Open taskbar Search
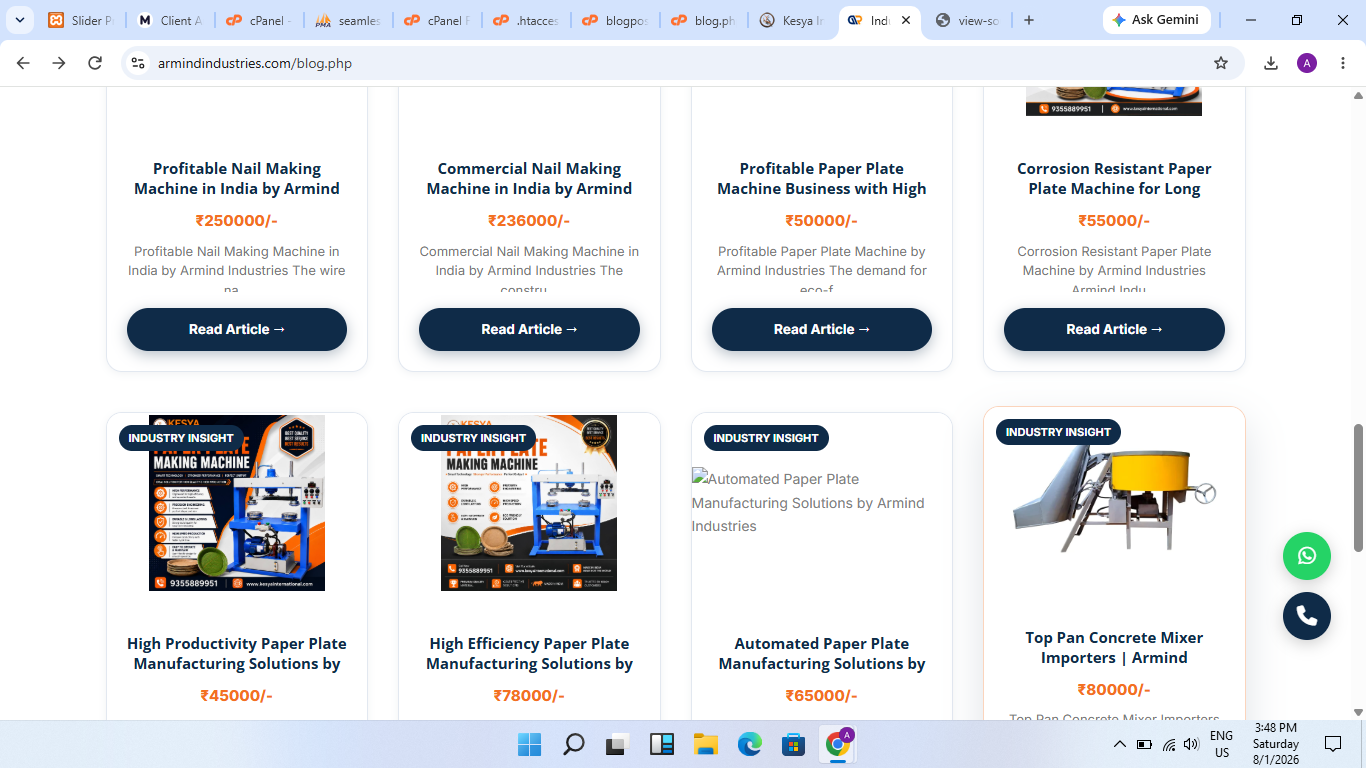1366x768 pixels. [x=574, y=744]
